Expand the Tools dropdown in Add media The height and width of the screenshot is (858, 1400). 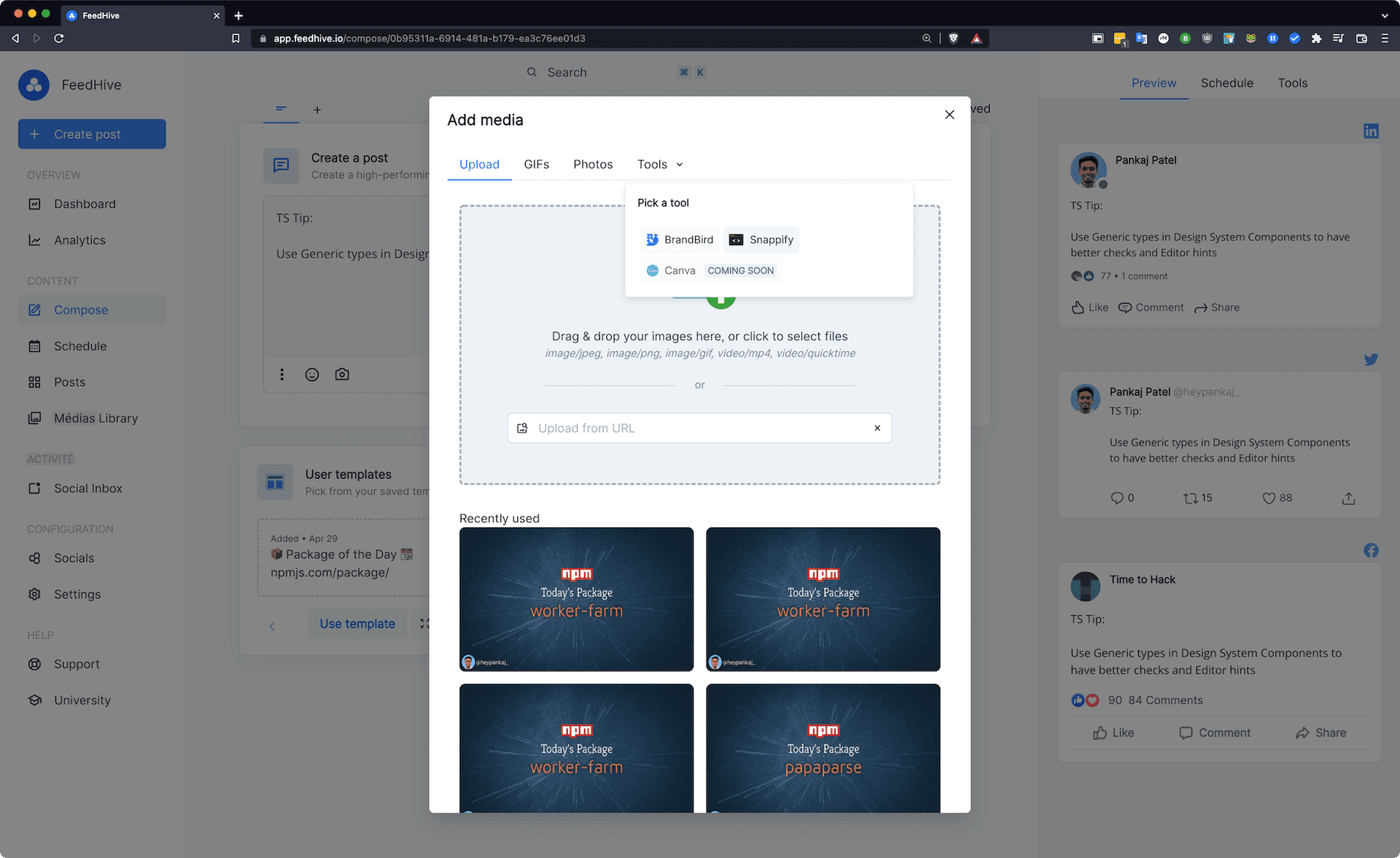coord(659,164)
